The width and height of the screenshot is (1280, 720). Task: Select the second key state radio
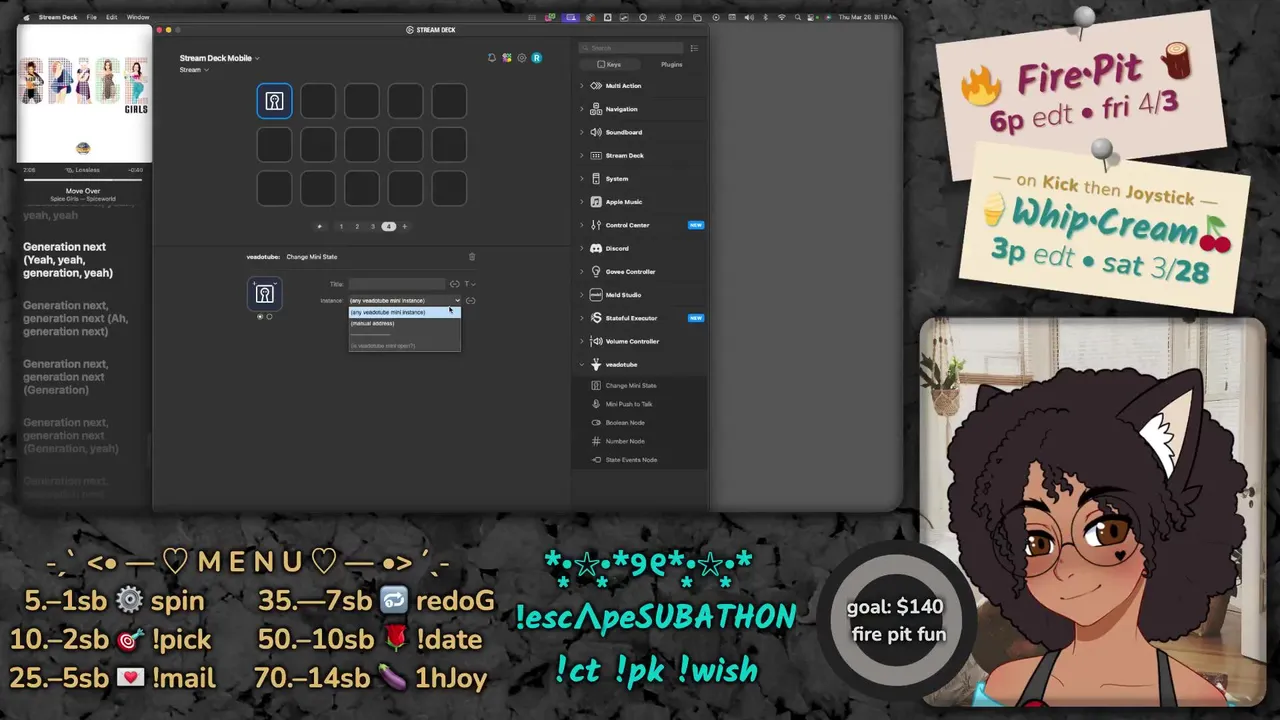pyautogui.click(x=269, y=317)
